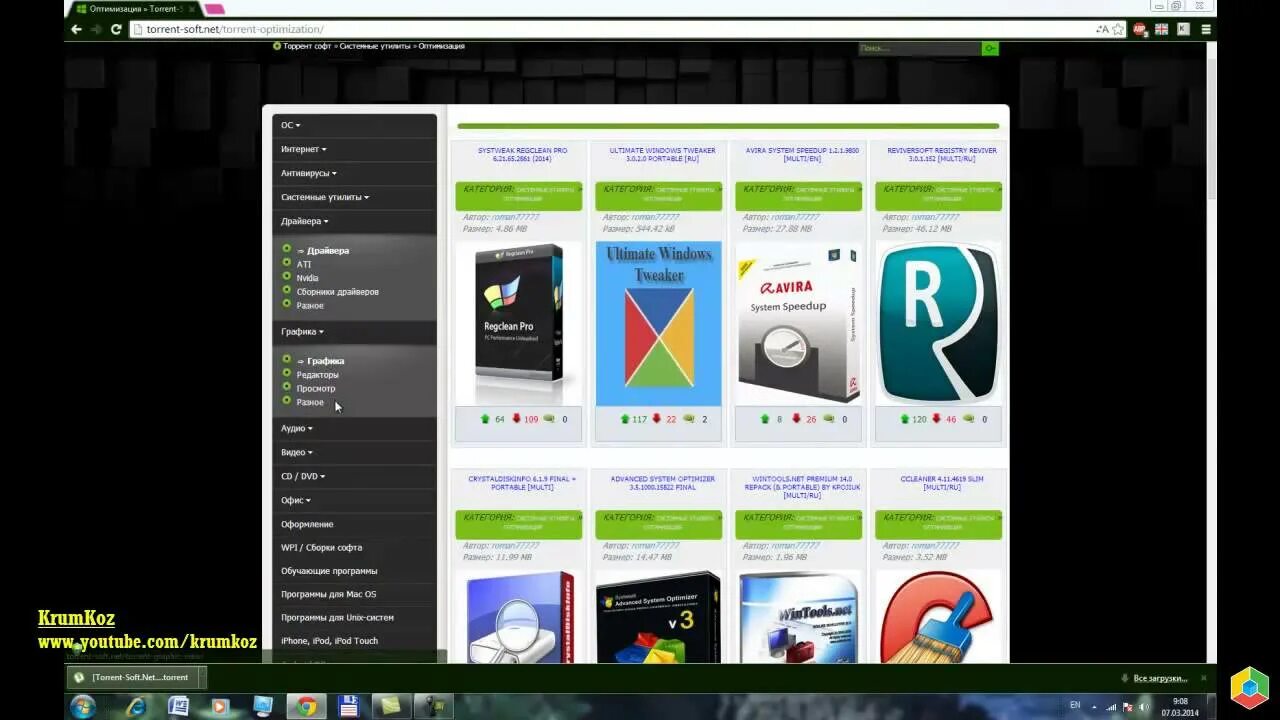Select Редакторы under Графика
This screenshot has height=720, width=1280.
point(317,374)
